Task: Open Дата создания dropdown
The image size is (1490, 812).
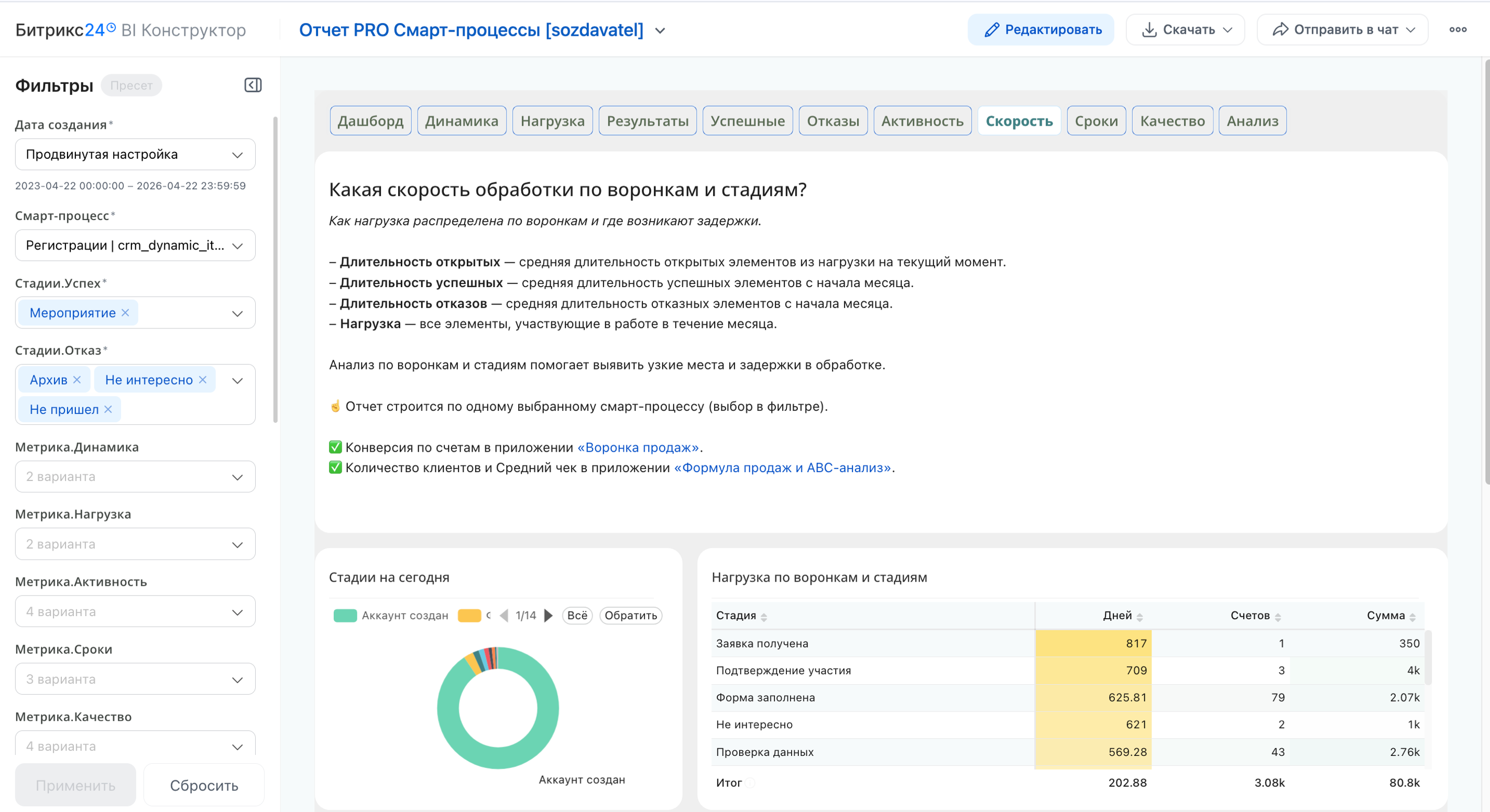Action: tap(135, 155)
